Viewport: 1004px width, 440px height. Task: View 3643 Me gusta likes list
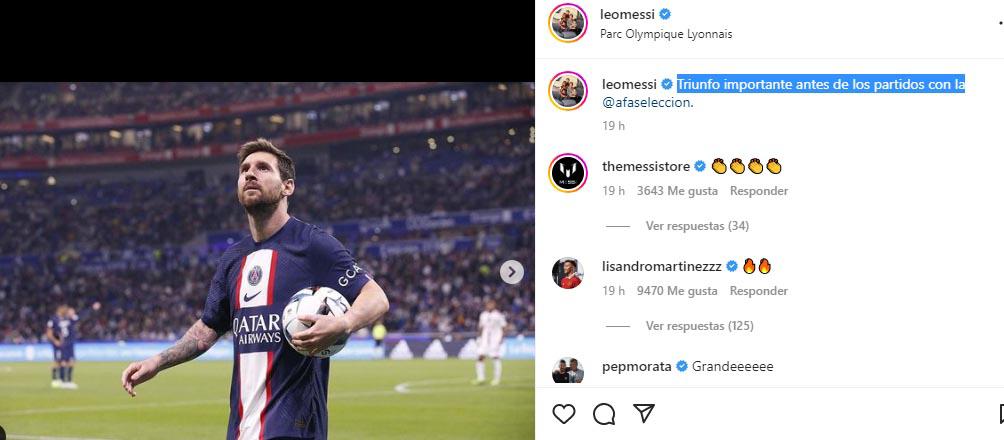677,191
